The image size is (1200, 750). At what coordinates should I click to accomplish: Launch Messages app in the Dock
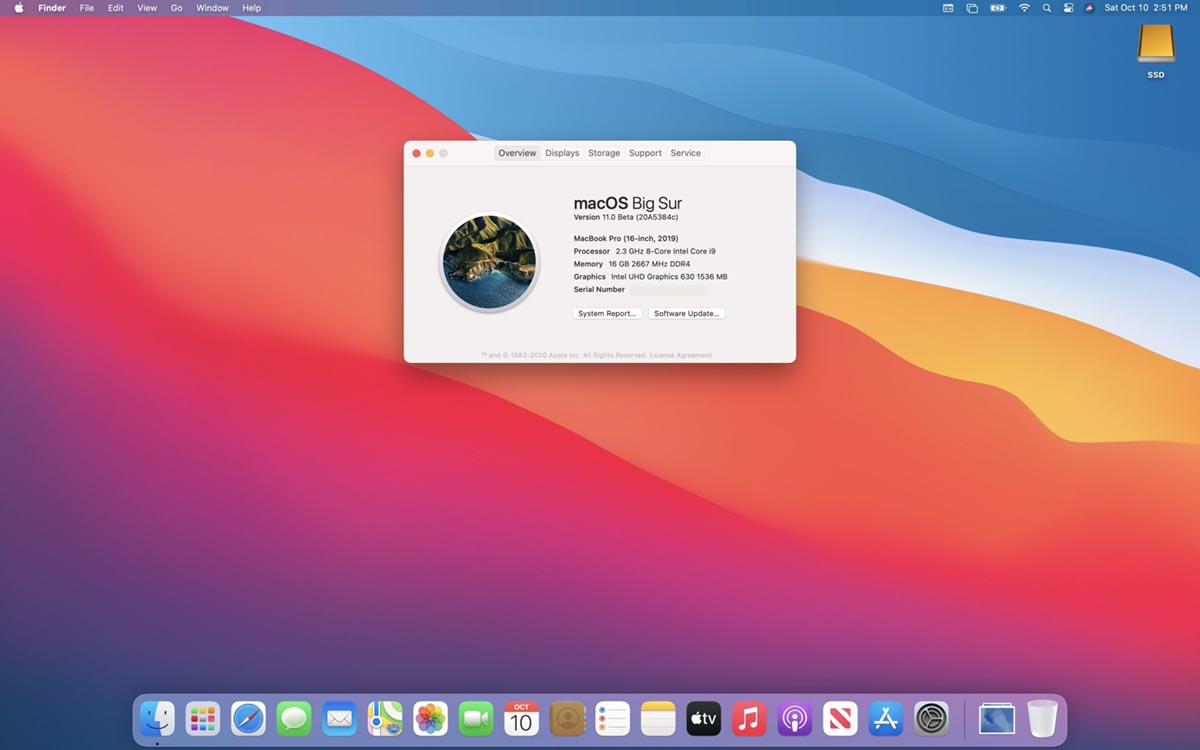tap(294, 718)
